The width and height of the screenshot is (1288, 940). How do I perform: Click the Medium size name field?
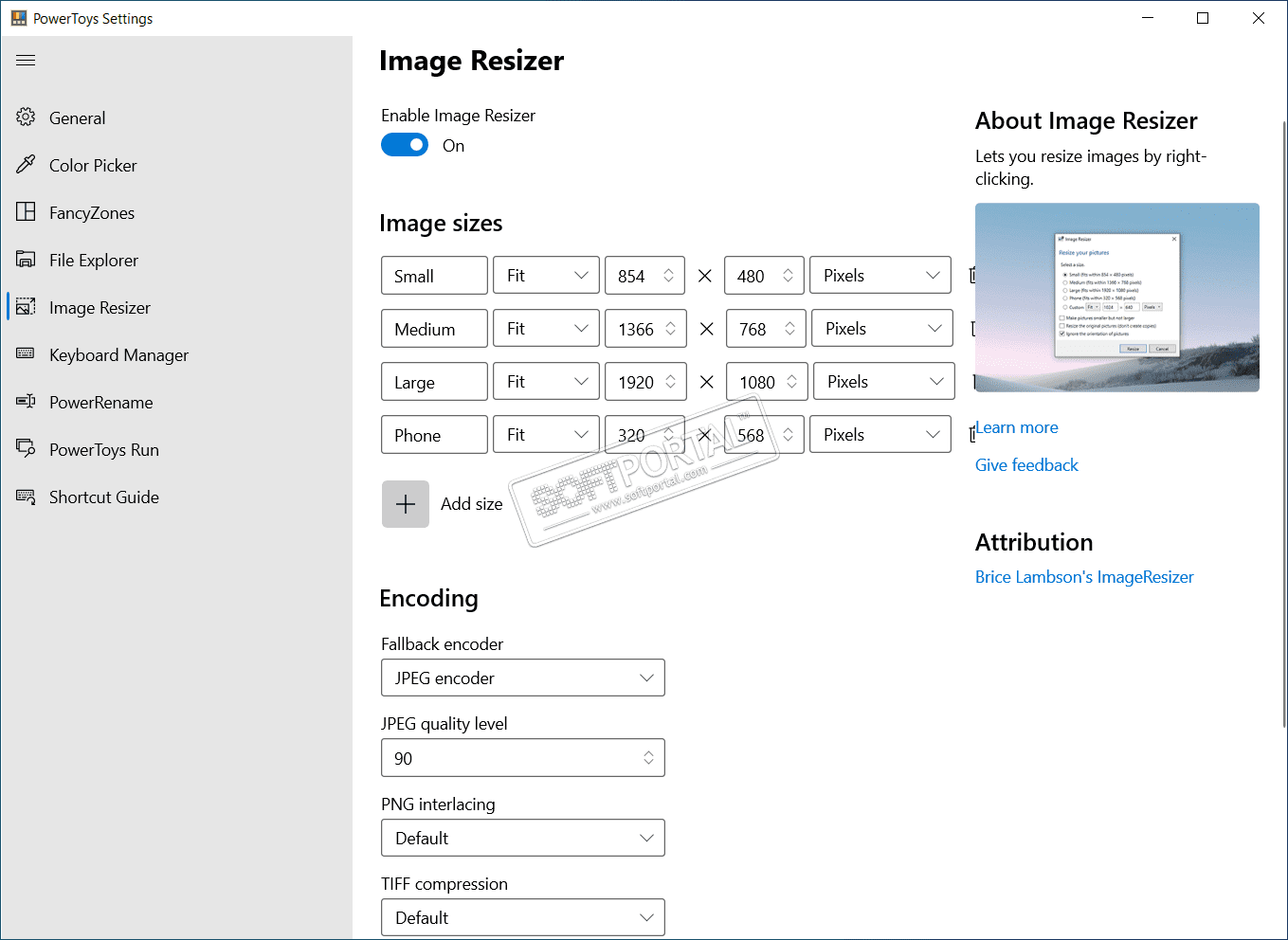pyautogui.click(x=434, y=329)
